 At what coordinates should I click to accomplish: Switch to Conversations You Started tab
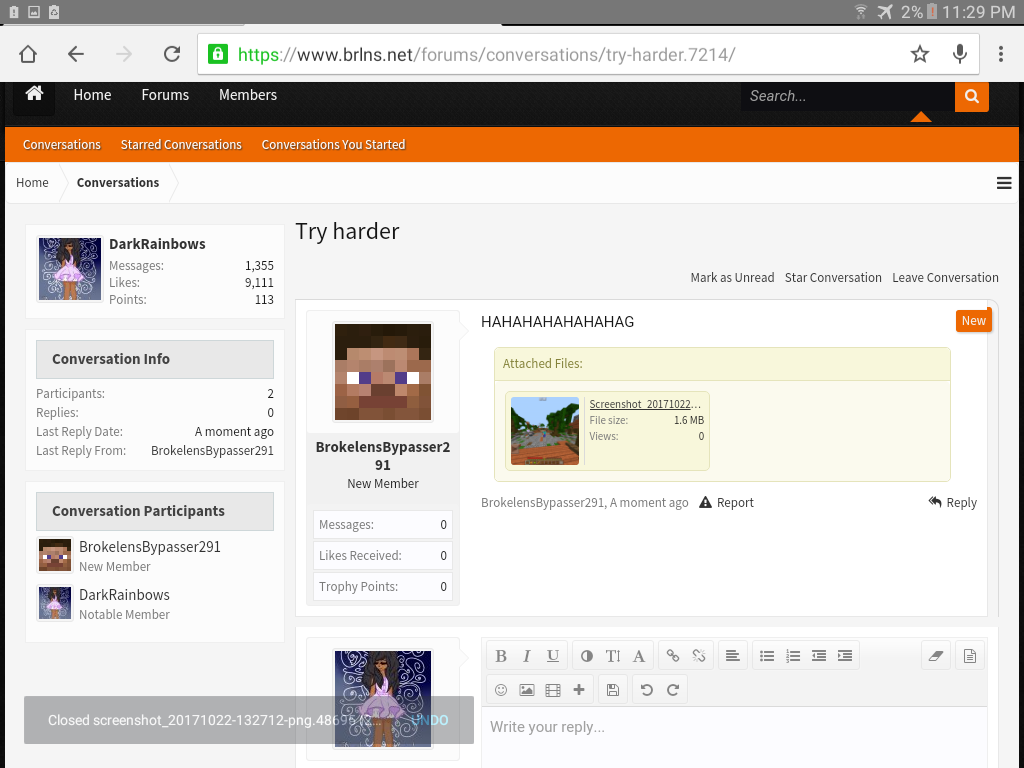click(333, 144)
